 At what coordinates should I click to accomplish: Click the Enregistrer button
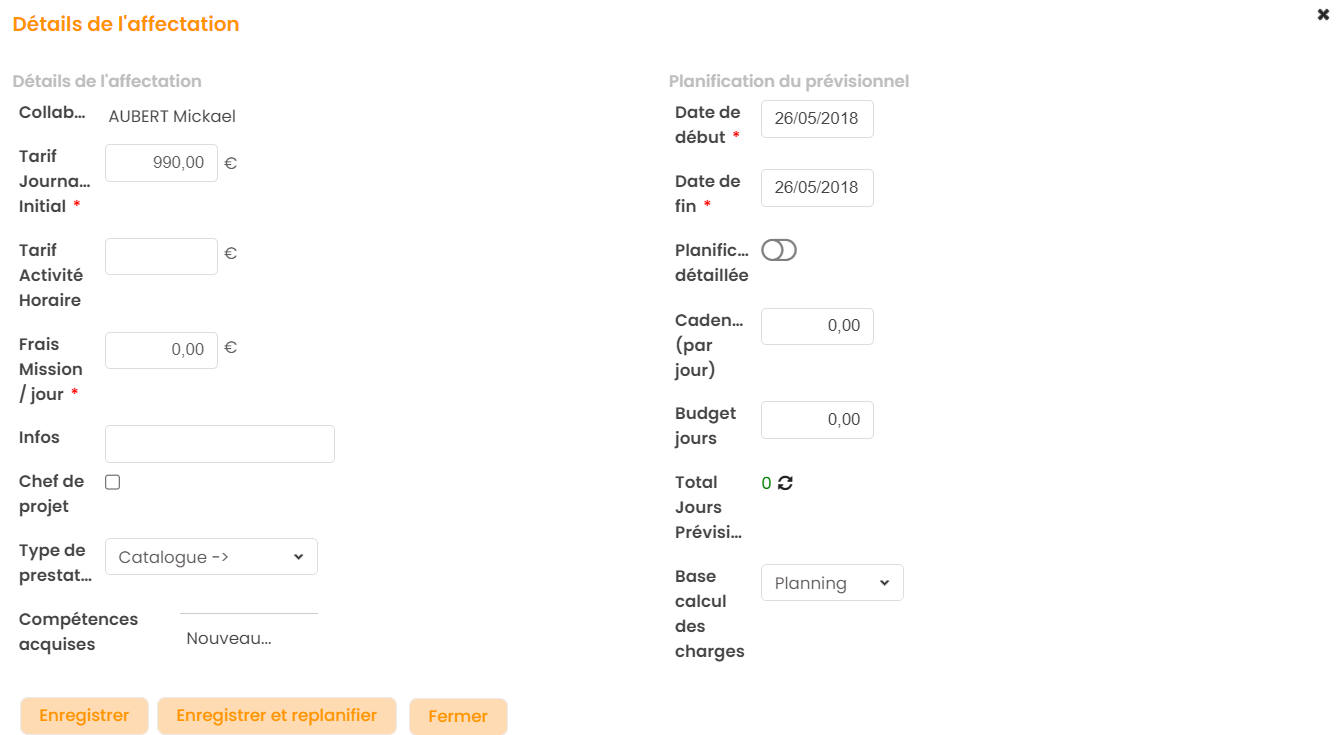click(84, 716)
